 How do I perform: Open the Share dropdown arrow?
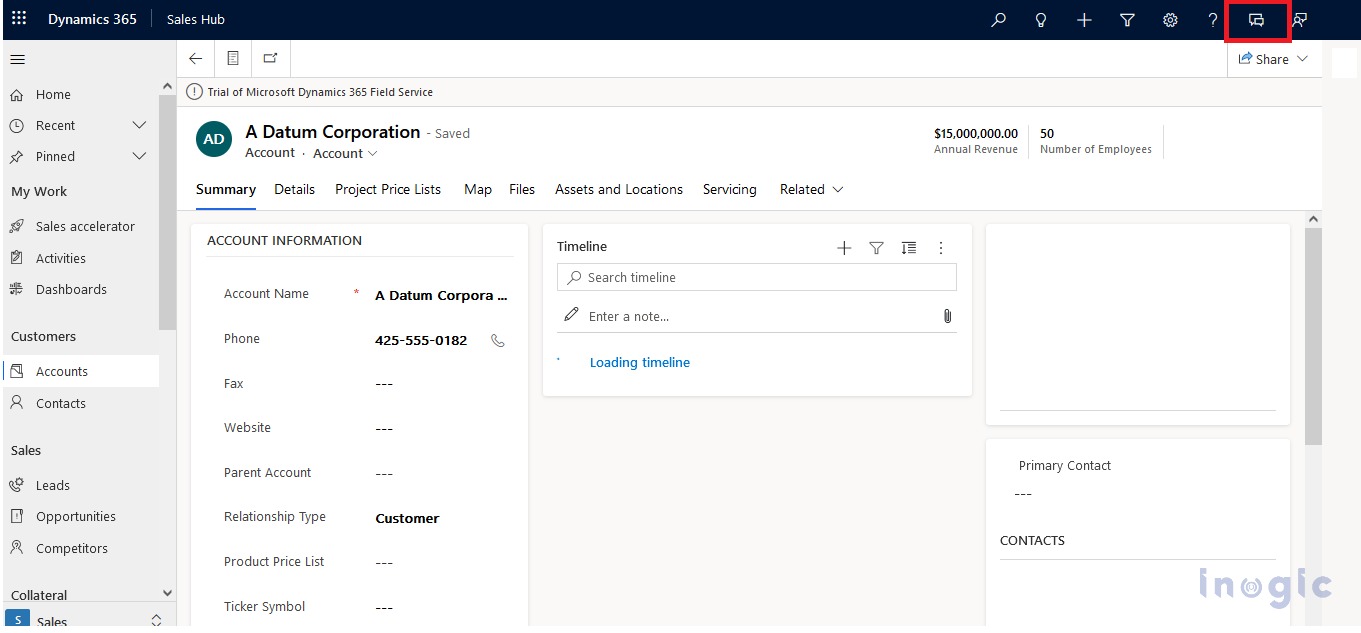1302,59
